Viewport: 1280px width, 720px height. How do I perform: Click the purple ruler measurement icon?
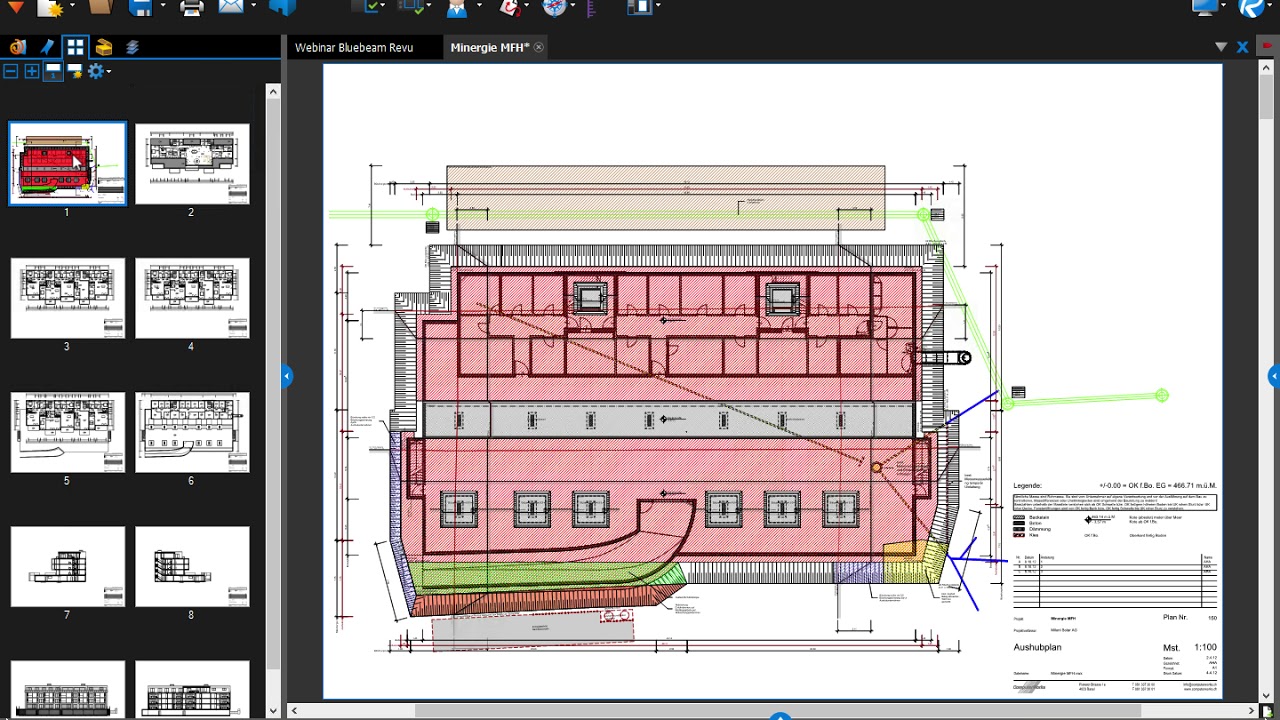tap(591, 8)
